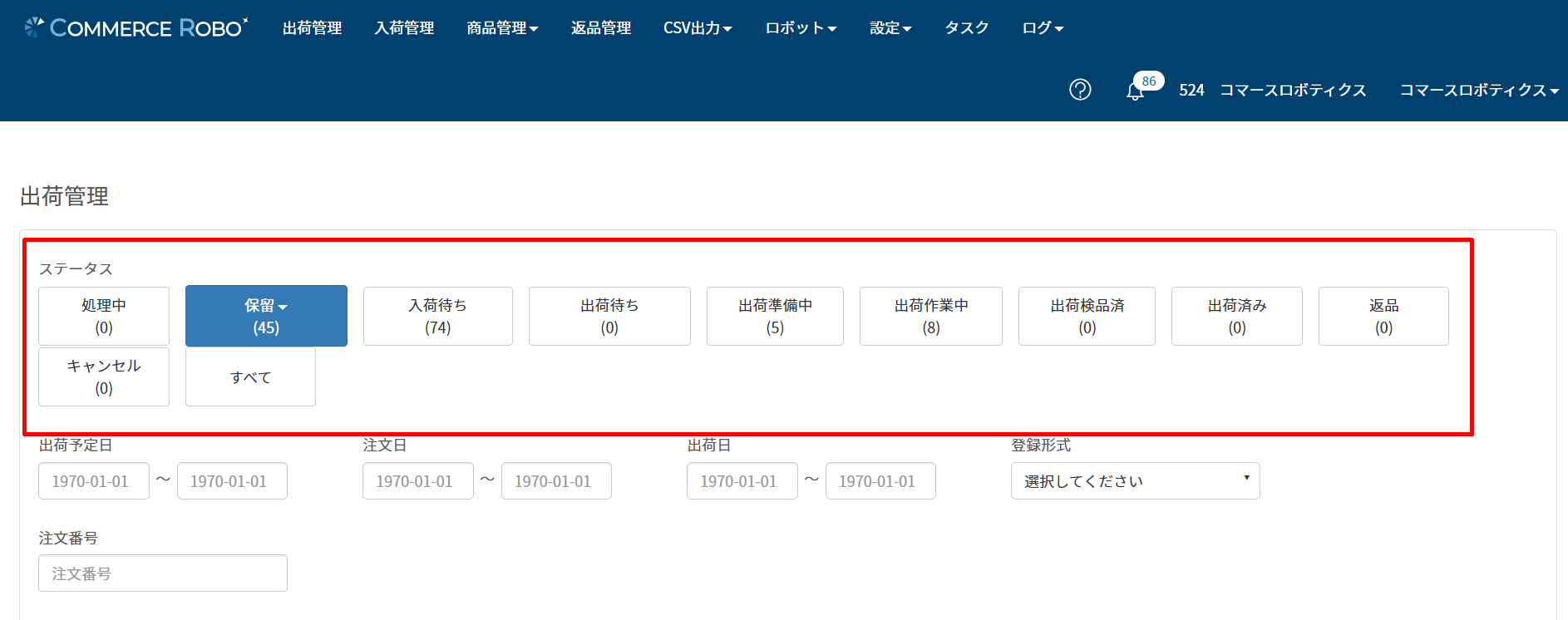The width and height of the screenshot is (1568, 620).
Task: Filter by 出荷作業中 (8) status
Action: coord(931,316)
